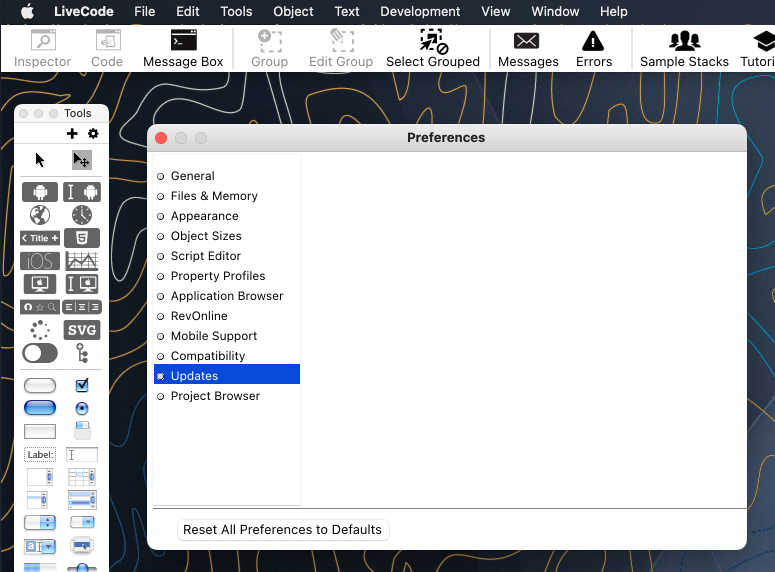
Task: Pick the text entry field control
Action: [82, 454]
